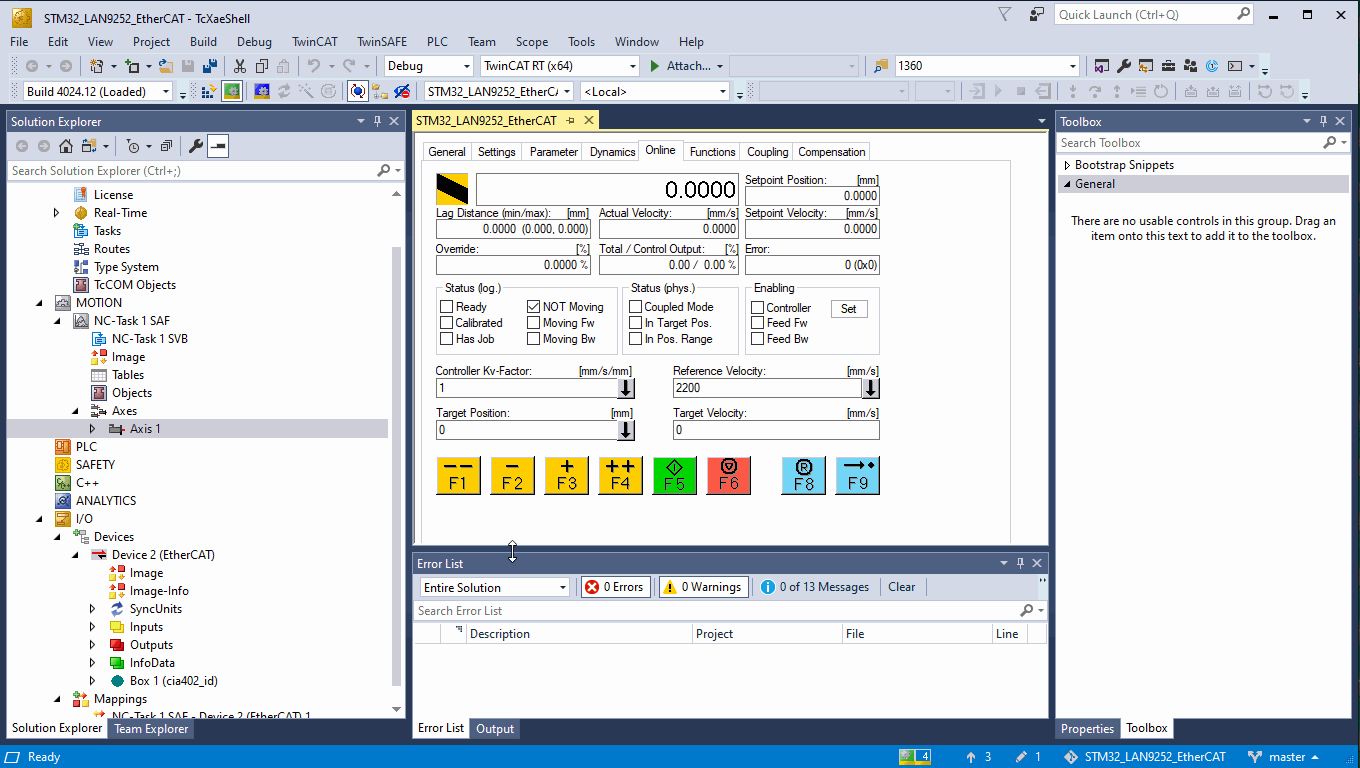Start axis motion with green F5 button
The width and height of the screenshot is (1360, 768).
(x=675, y=475)
